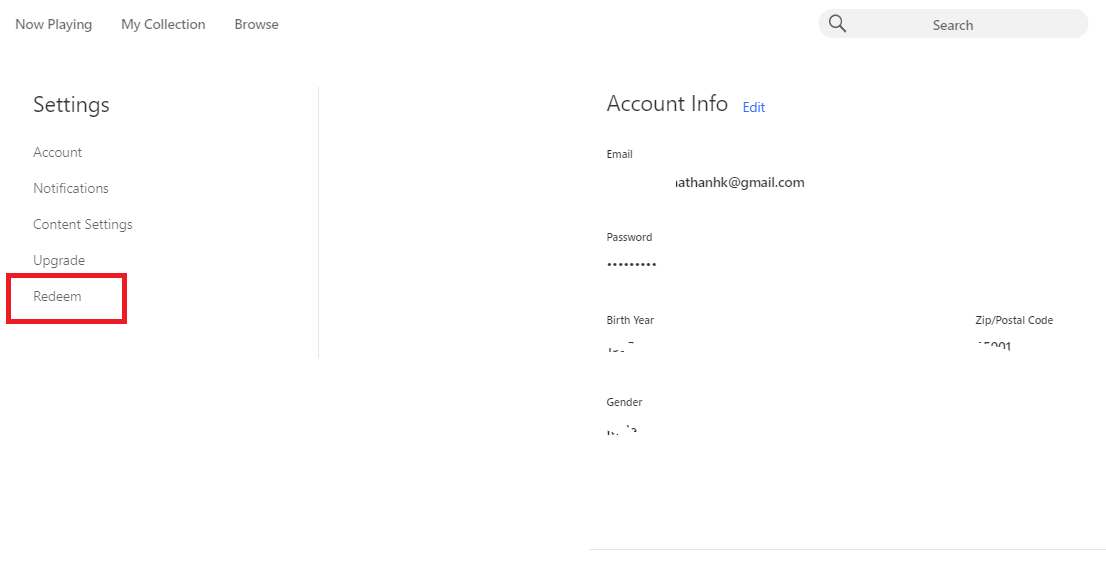The image size is (1106, 586).
Task: Open Content Settings section
Action: point(83,224)
